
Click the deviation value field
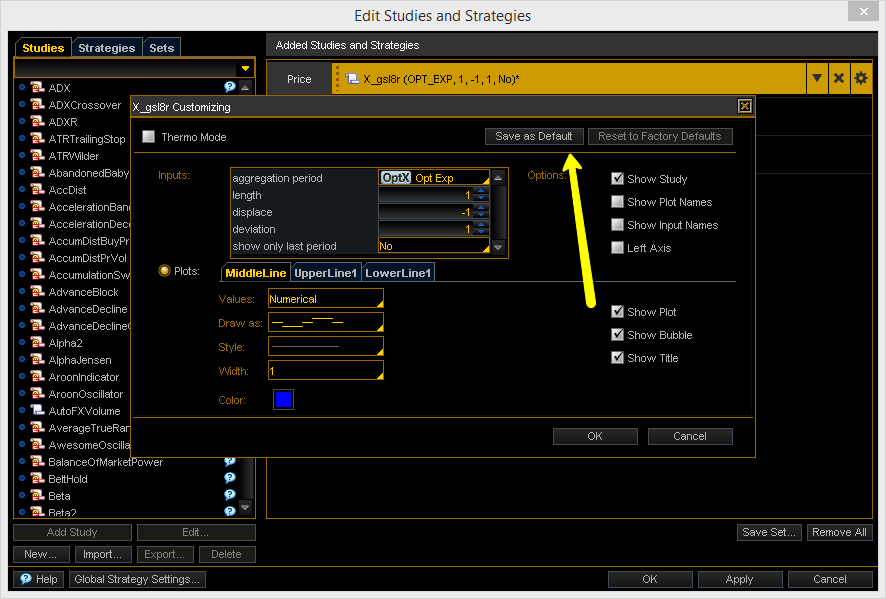(x=426, y=229)
